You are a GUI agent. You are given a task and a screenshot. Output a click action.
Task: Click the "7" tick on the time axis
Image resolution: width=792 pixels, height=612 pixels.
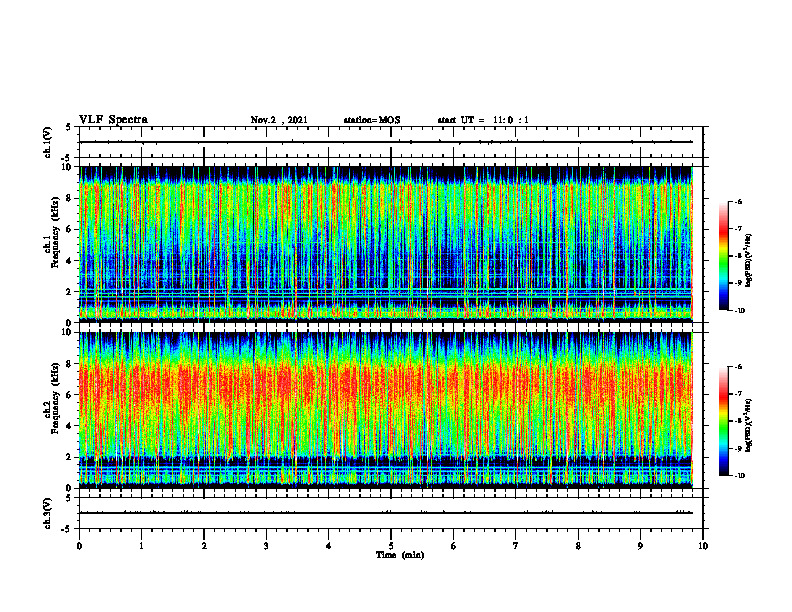point(516,546)
